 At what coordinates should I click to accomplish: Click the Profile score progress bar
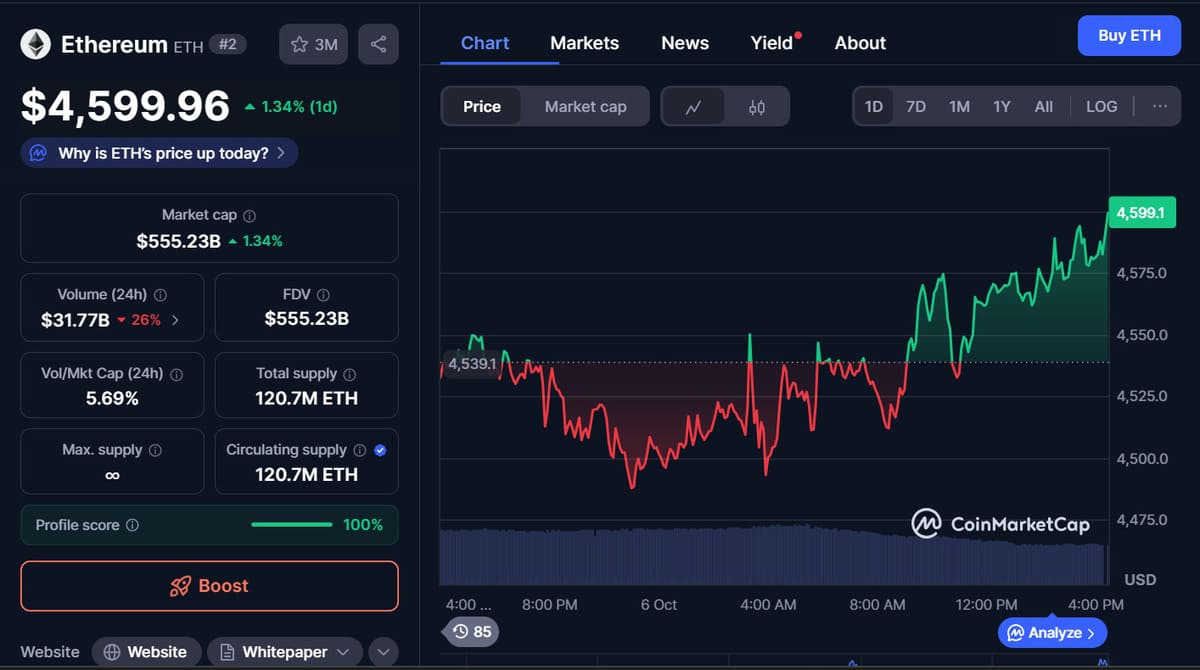(x=291, y=525)
